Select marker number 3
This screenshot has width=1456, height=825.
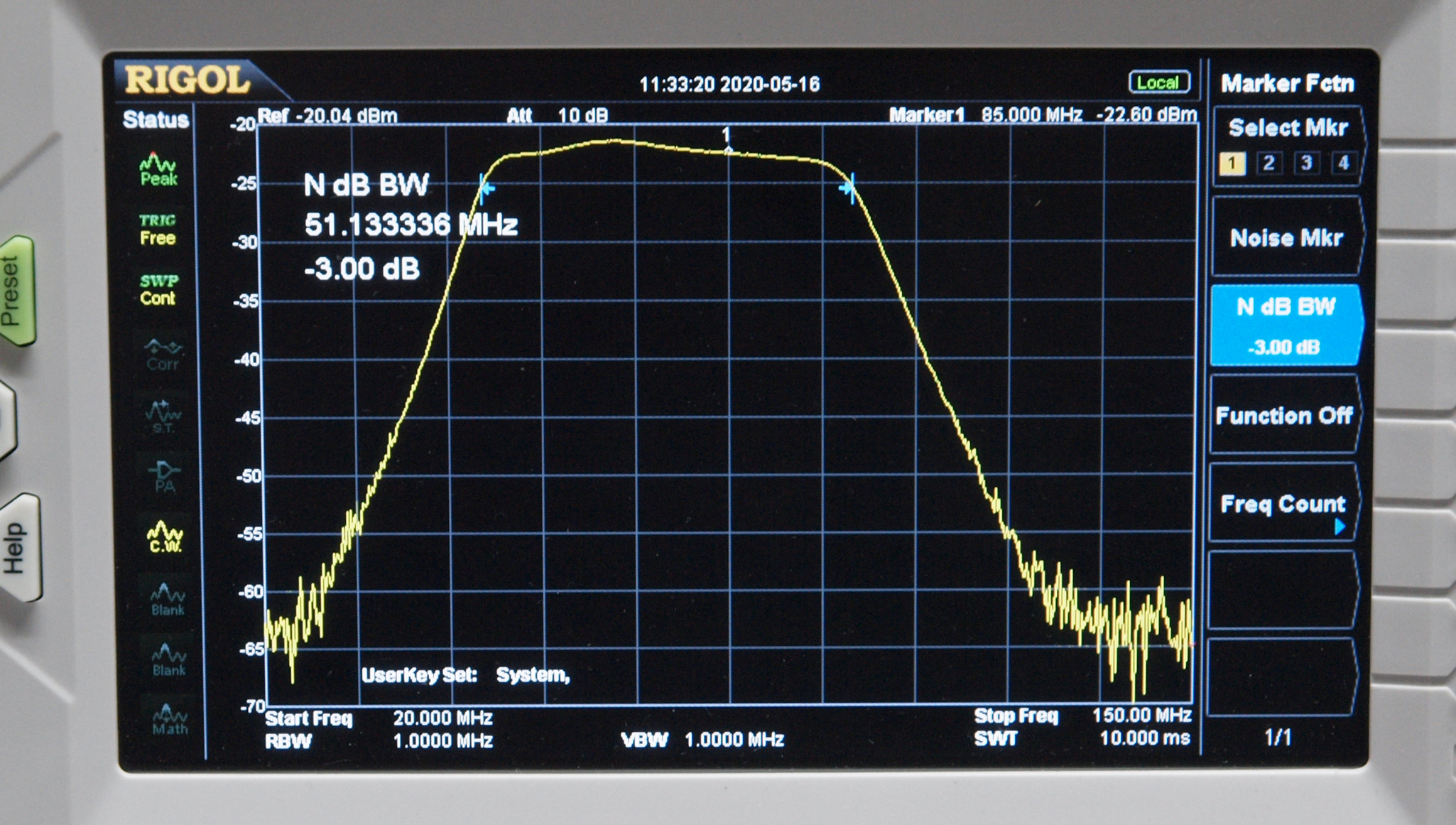coord(1306,163)
